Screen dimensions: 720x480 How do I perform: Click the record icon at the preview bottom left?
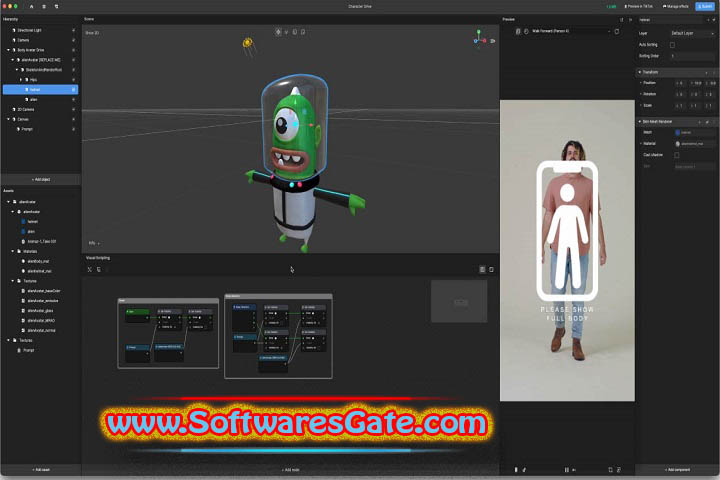click(516, 470)
